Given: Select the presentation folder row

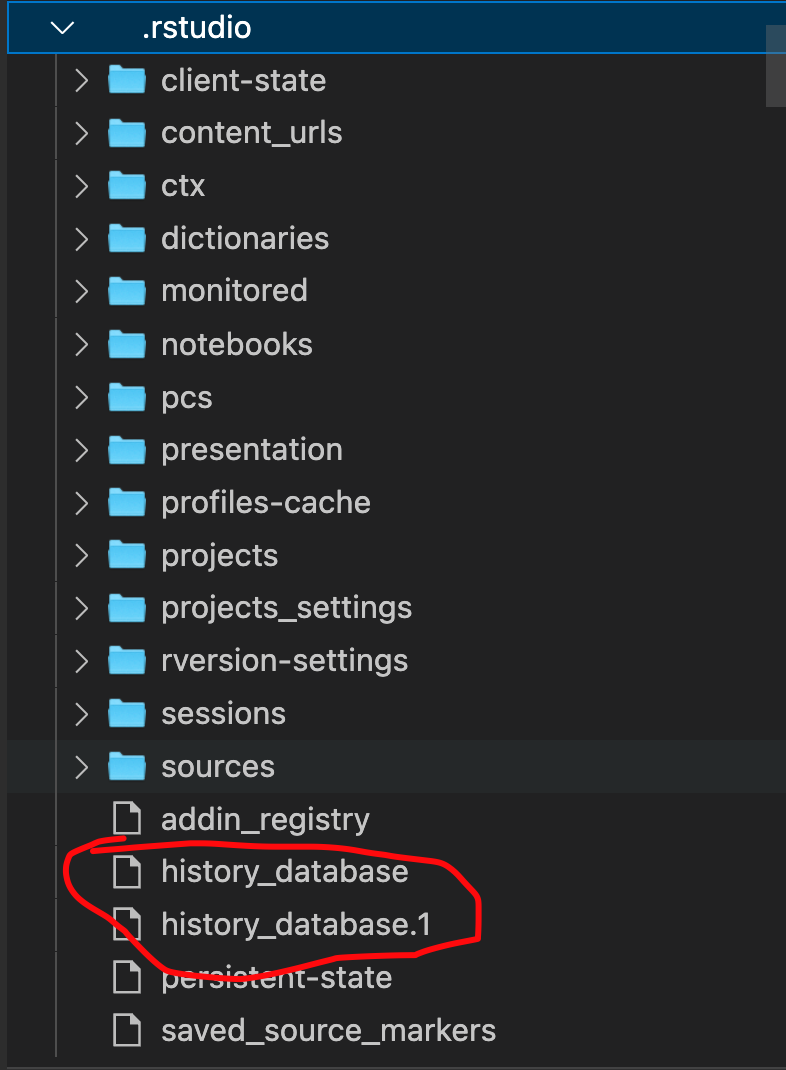Looking at the screenshot, I should pyautogui.click(x=252, y=450).
